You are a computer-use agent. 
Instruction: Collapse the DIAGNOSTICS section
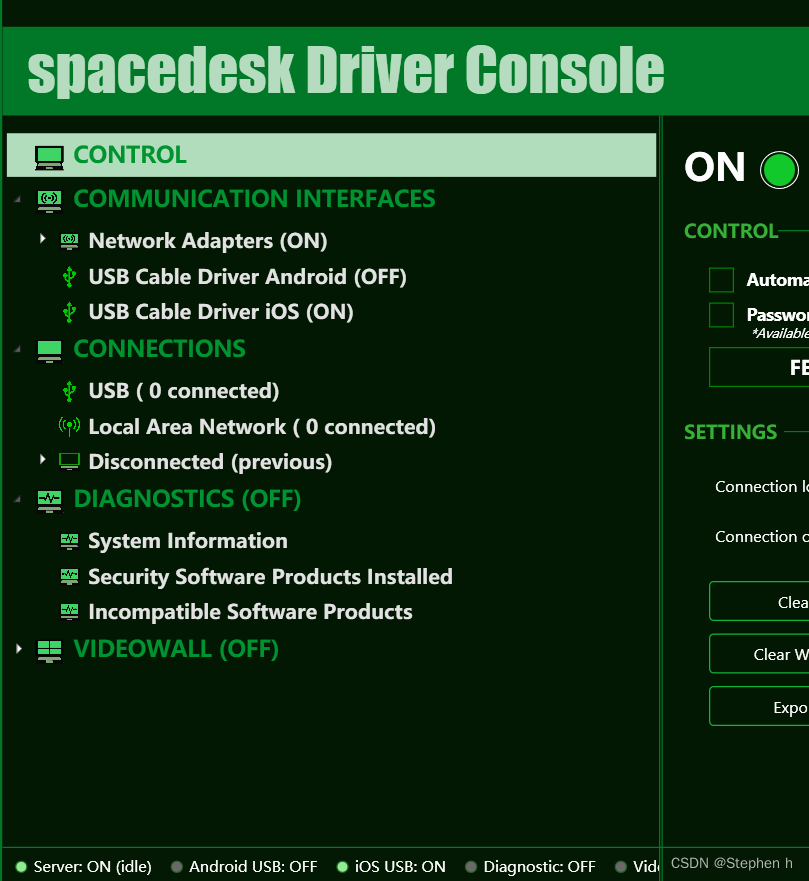(18, 499)
